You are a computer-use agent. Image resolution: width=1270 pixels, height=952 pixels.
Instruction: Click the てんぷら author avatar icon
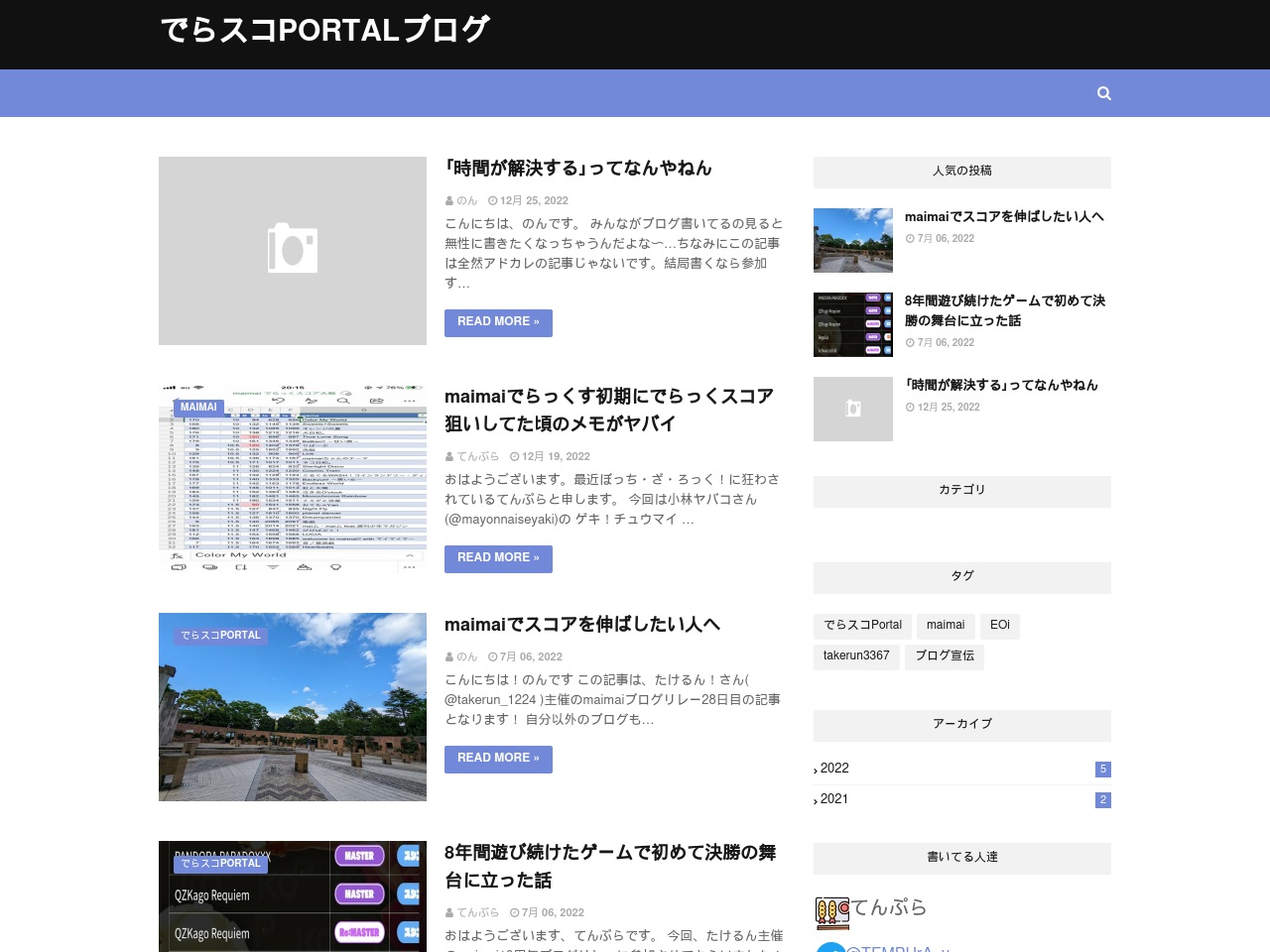tap(832, 912)
